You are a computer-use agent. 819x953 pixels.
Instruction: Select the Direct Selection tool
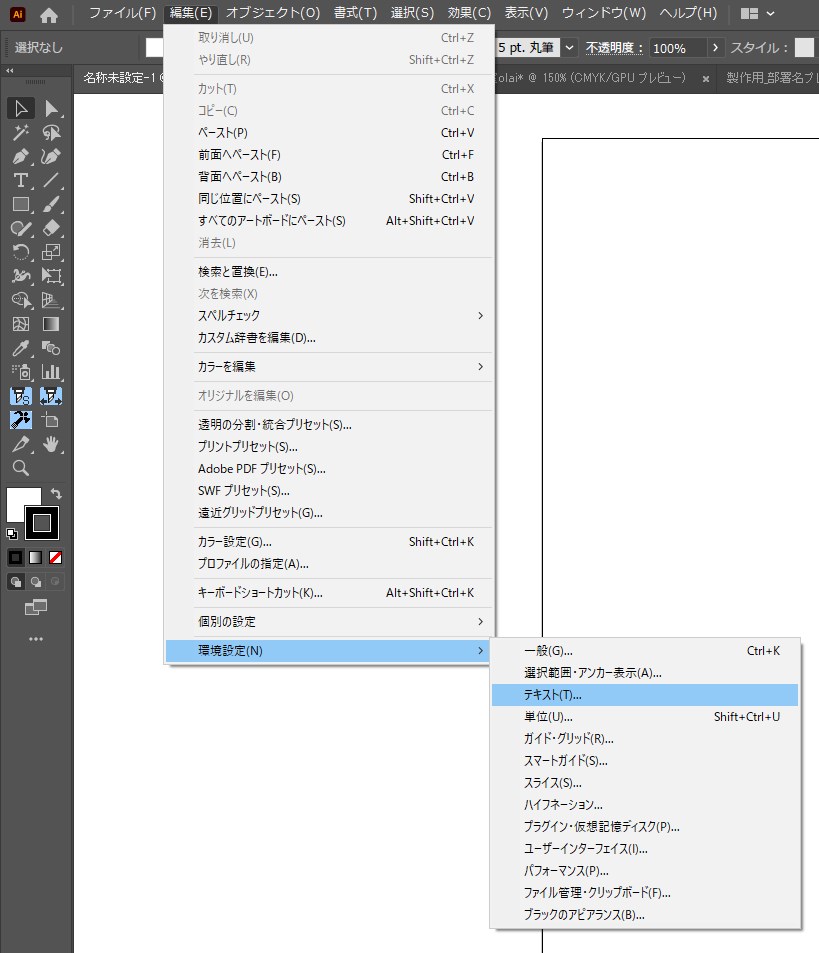pos(51,109)
